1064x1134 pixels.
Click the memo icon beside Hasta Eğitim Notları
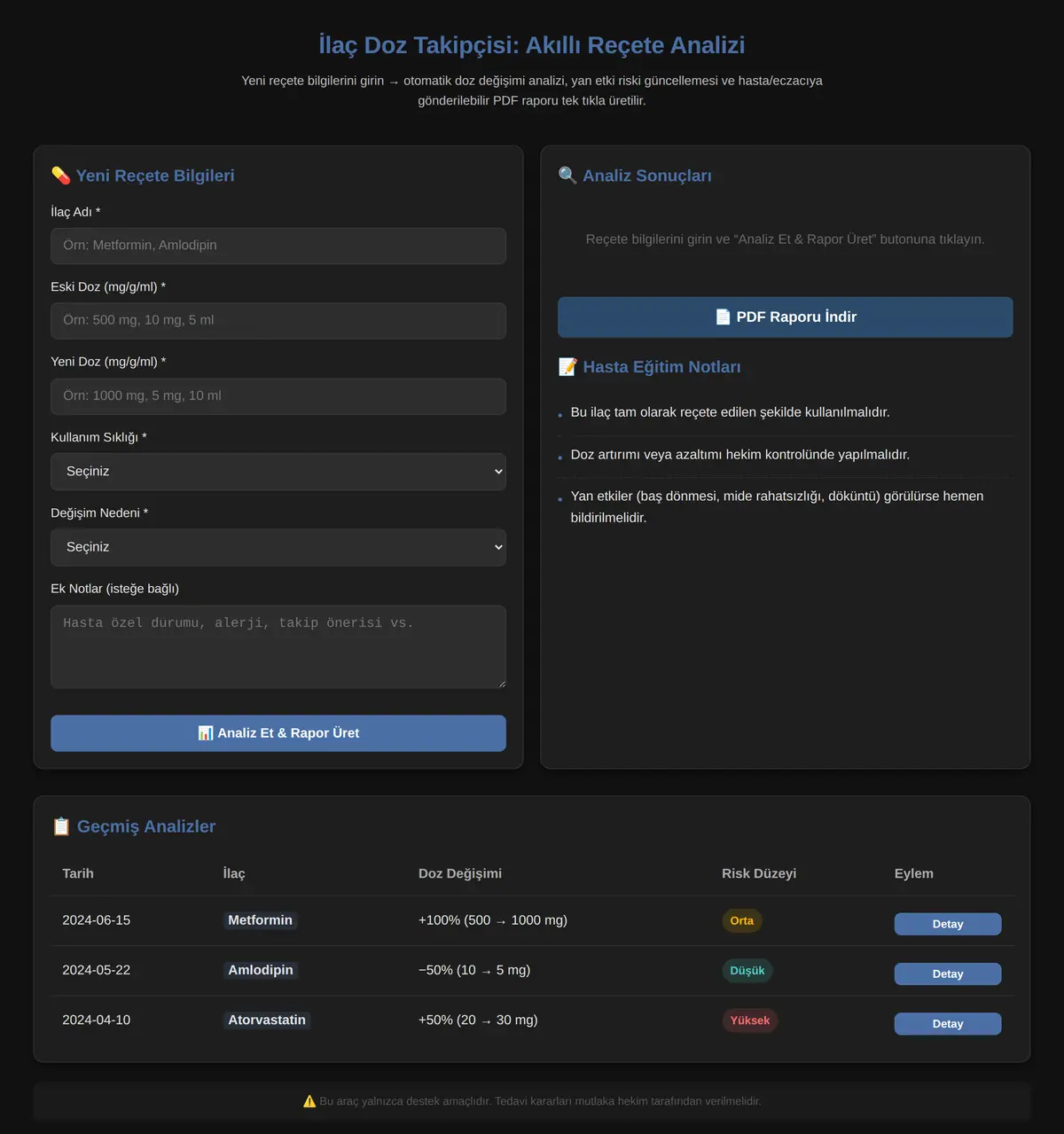tap(567, 367)
